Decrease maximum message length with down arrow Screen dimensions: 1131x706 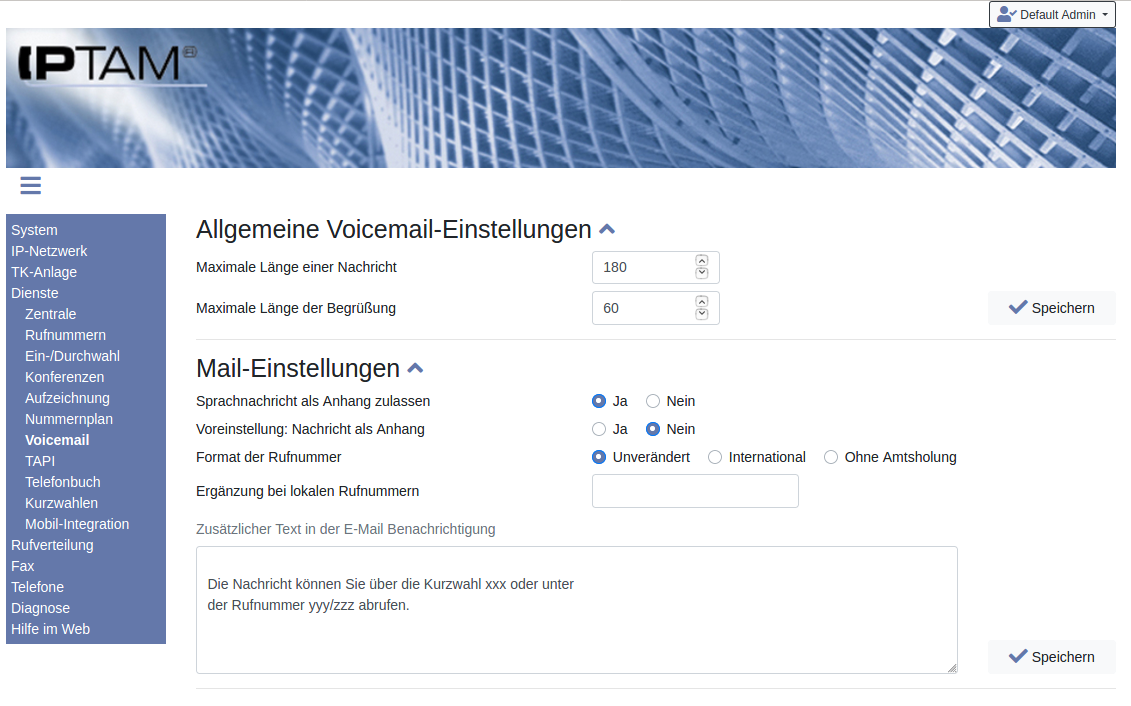click(x=701, y=274)
